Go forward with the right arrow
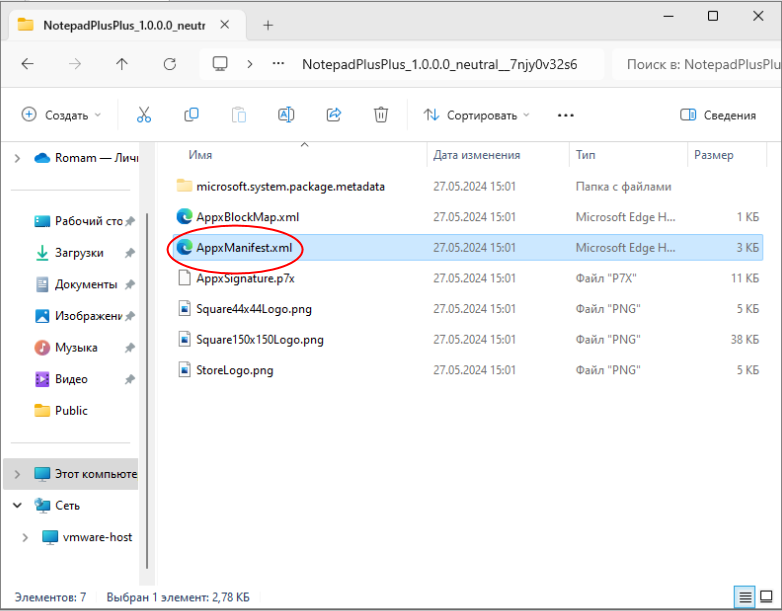Image resolution: width=782 pixels, height=611 pixels. [x=75, y=64]
